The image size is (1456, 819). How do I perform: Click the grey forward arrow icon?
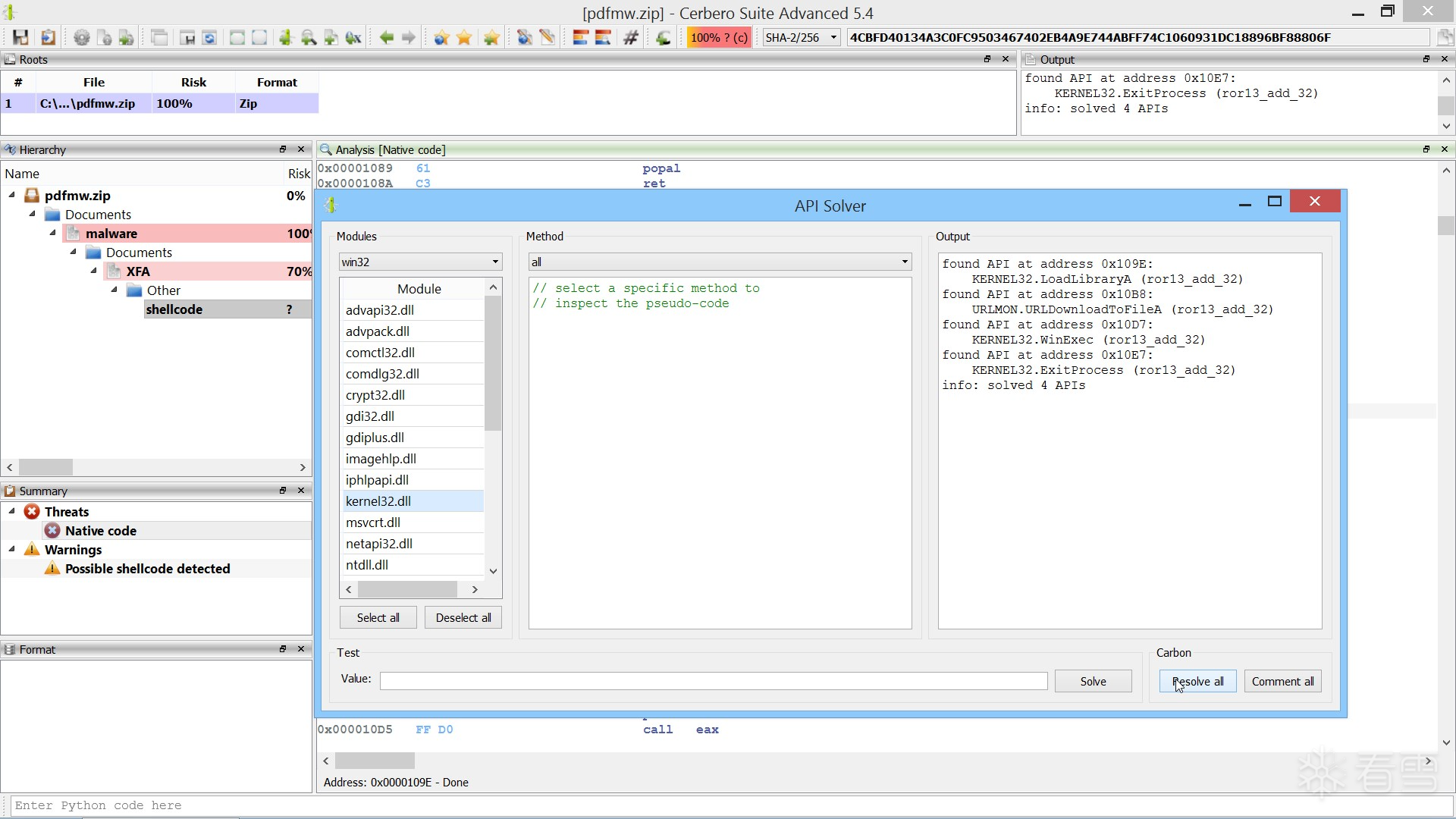(409, 37)
